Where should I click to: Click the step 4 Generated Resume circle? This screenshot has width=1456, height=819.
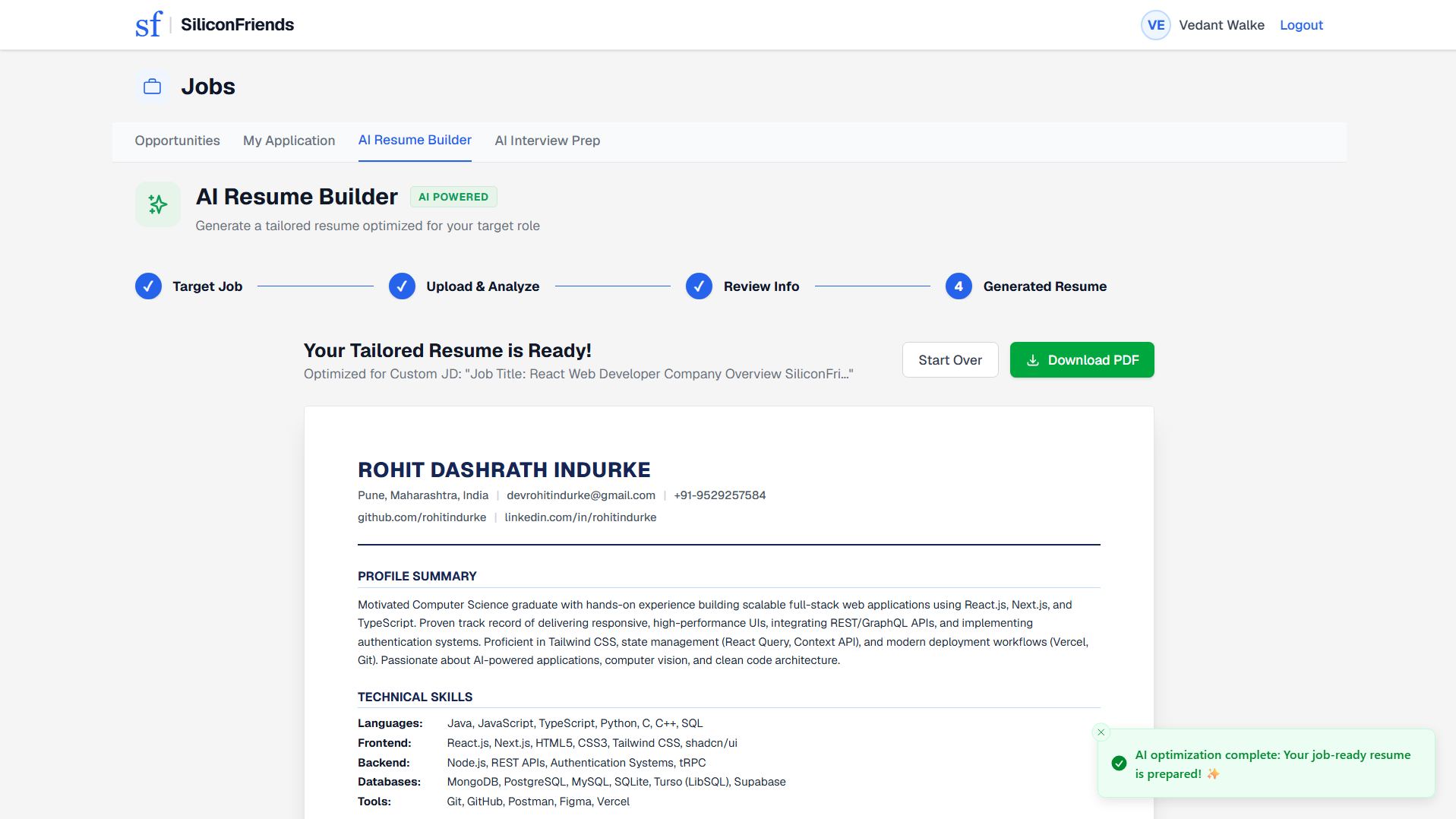coord(959,286)
